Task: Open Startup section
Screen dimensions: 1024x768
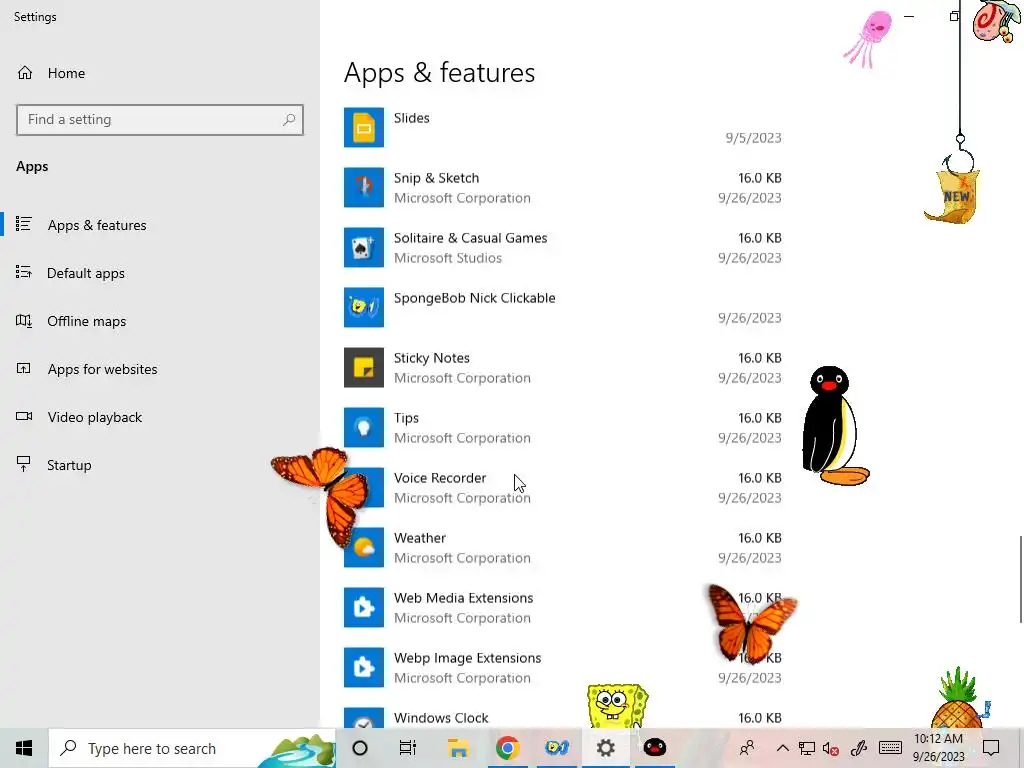Action: point(160,465)
